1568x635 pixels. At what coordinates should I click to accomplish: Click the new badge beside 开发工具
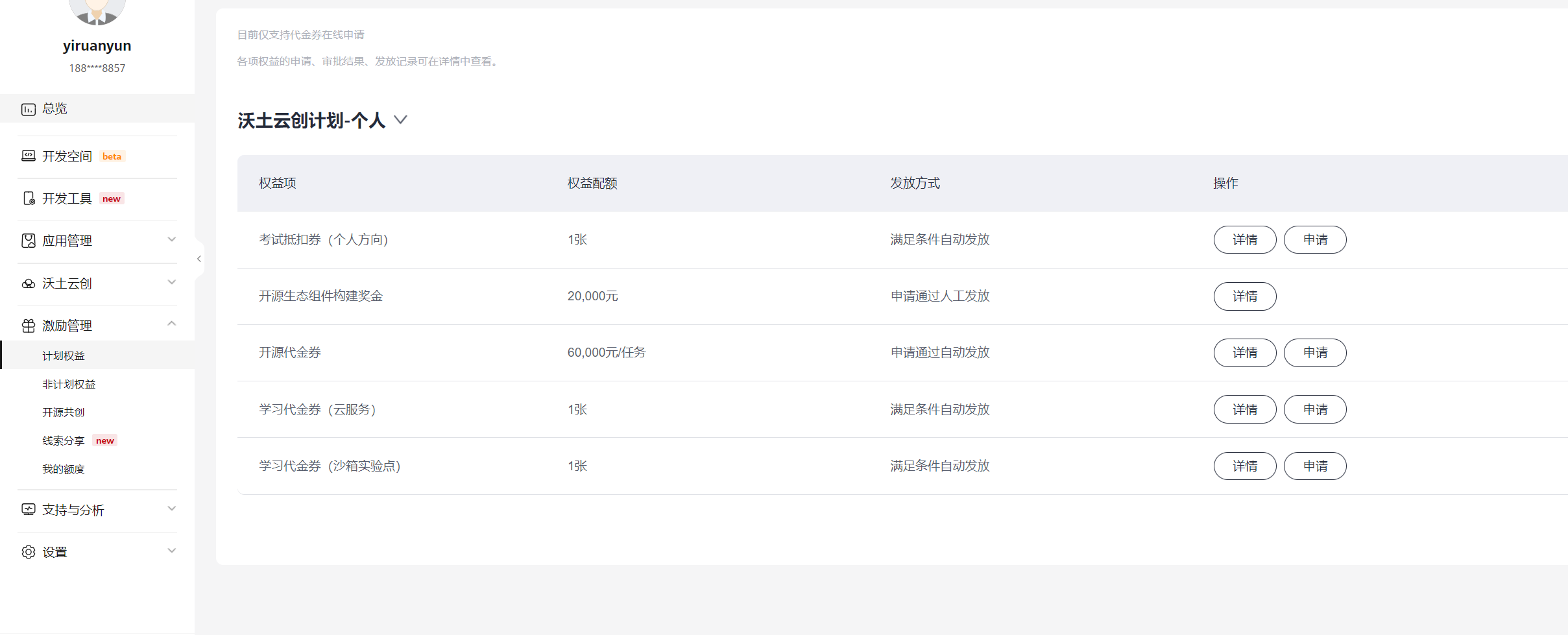click(x=112, y=198)
